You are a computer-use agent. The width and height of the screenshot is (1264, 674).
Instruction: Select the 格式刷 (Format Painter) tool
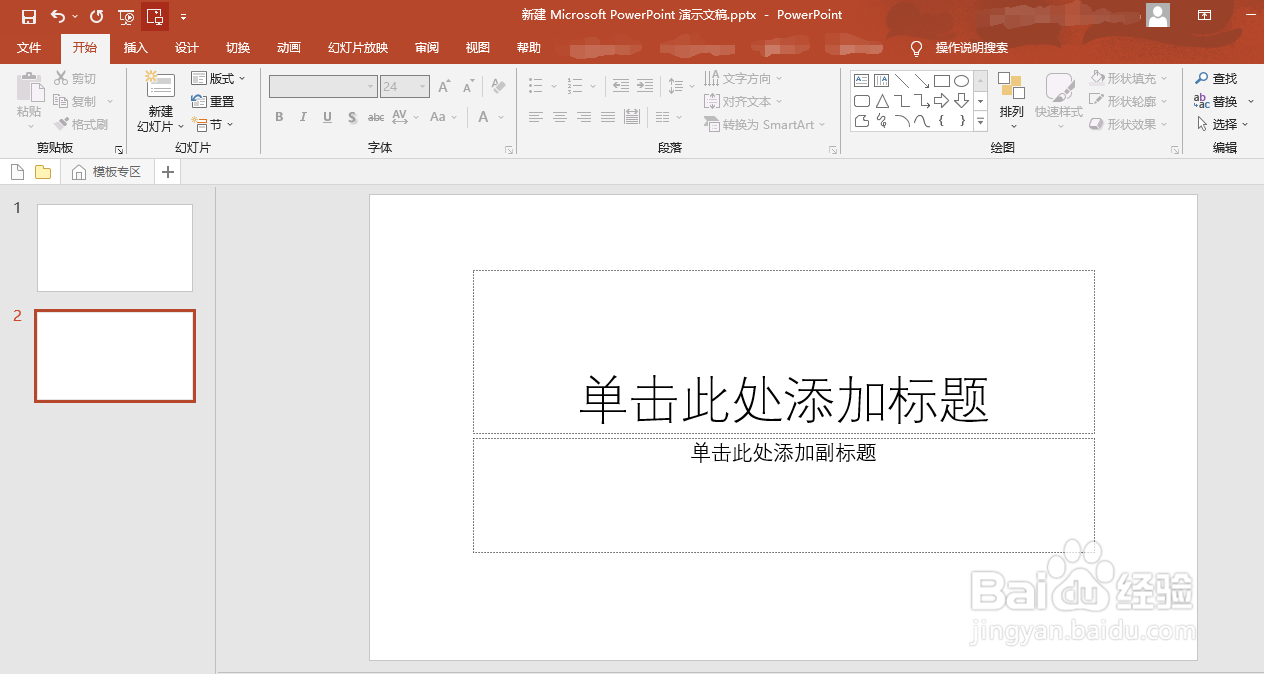(x=81, y=123)
